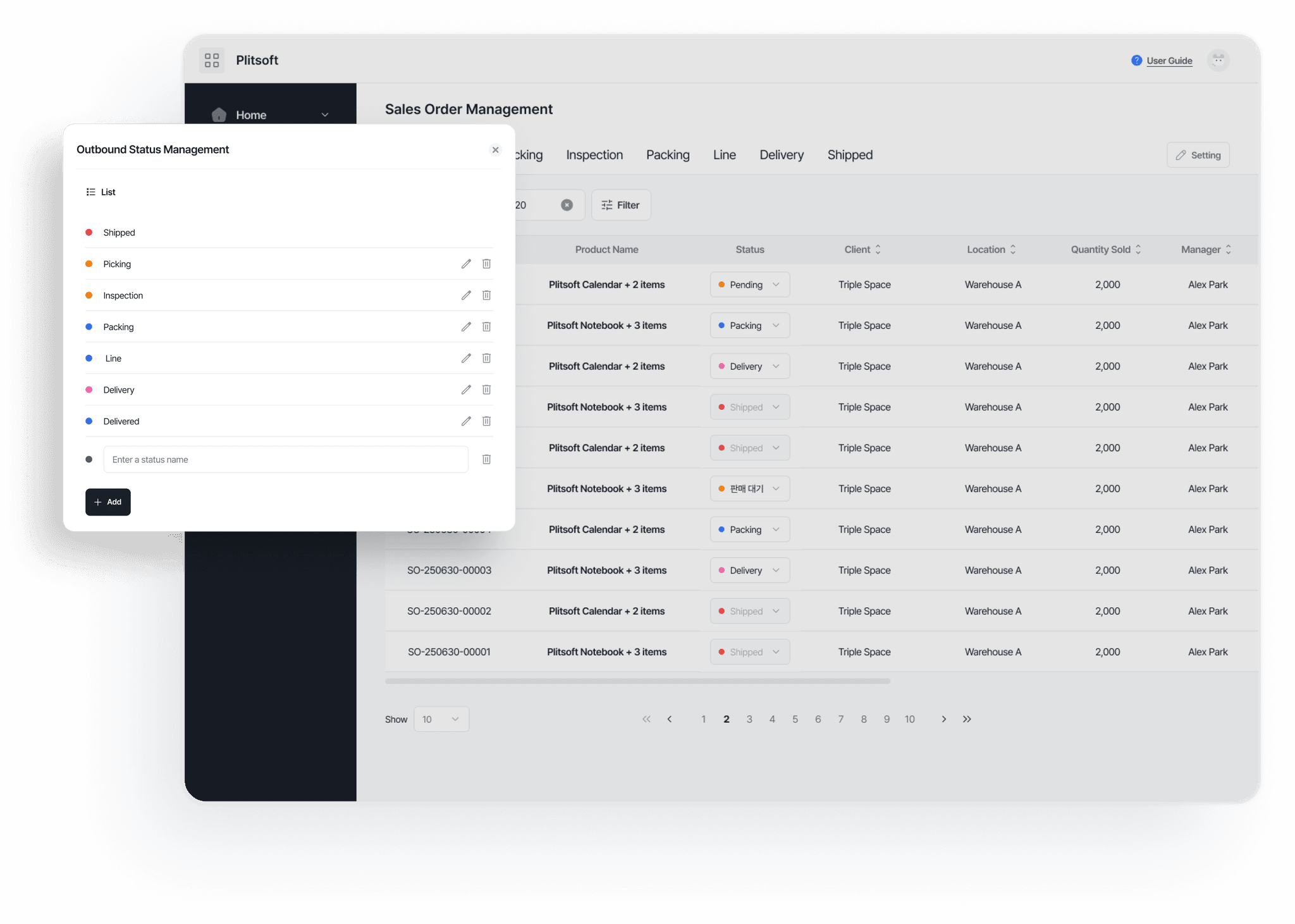1295x924 pixels.
Task: Switch to the Shipped tab
Action: pos(849,155)
